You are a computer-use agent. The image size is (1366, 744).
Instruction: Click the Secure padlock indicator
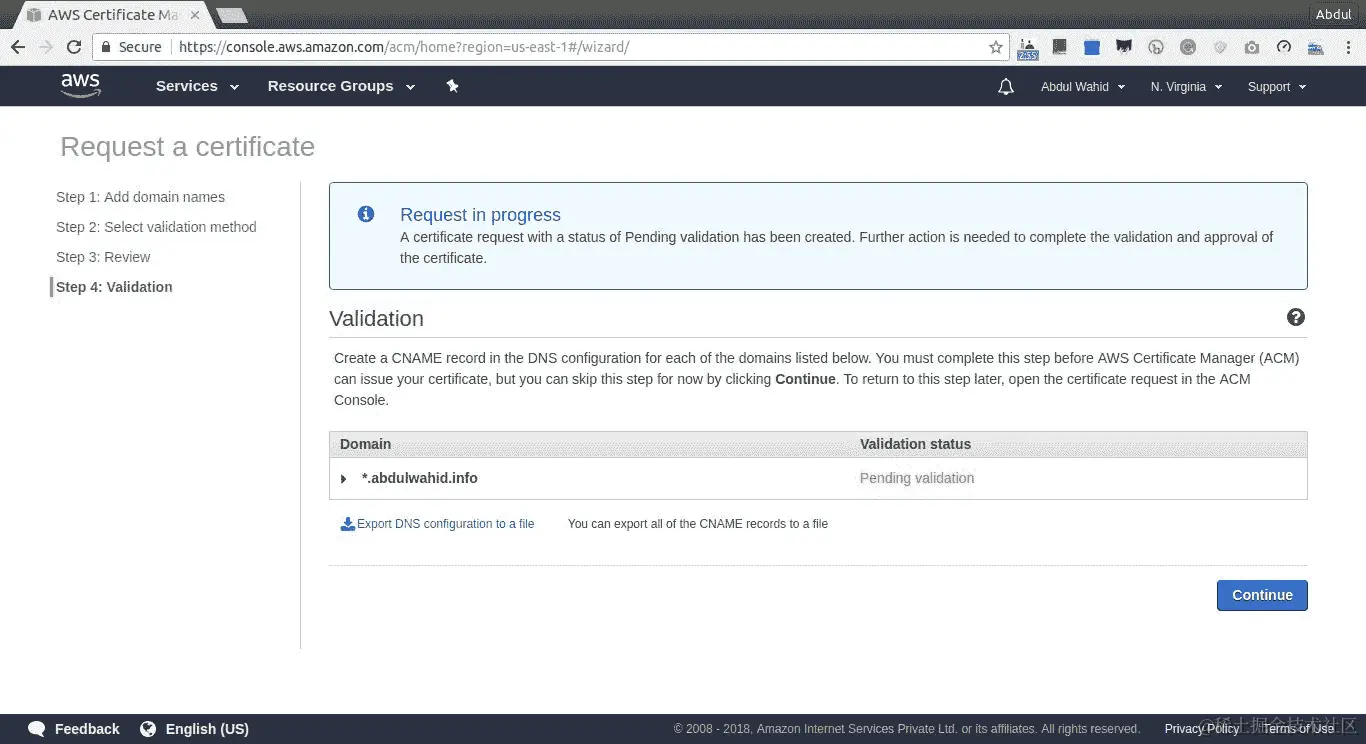[131, 47]
